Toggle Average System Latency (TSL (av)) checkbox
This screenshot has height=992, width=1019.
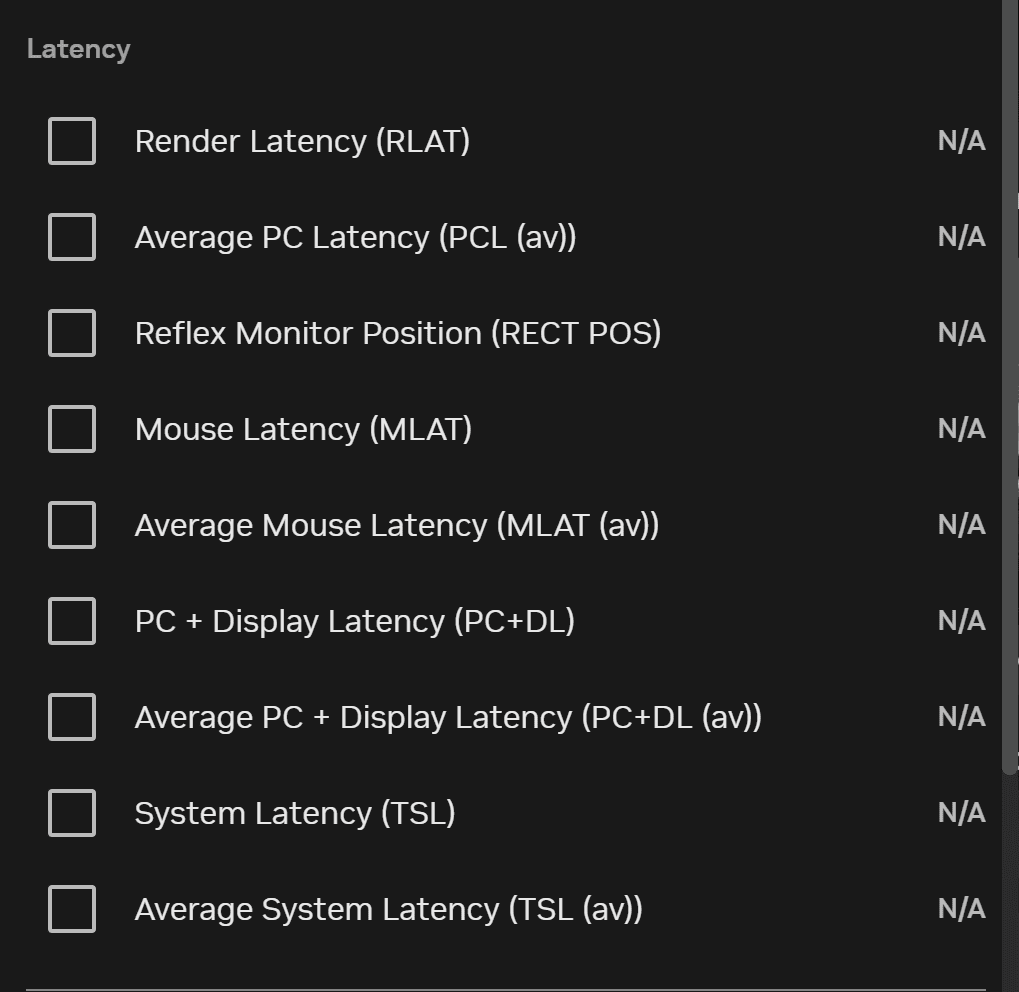click(72, 909)
